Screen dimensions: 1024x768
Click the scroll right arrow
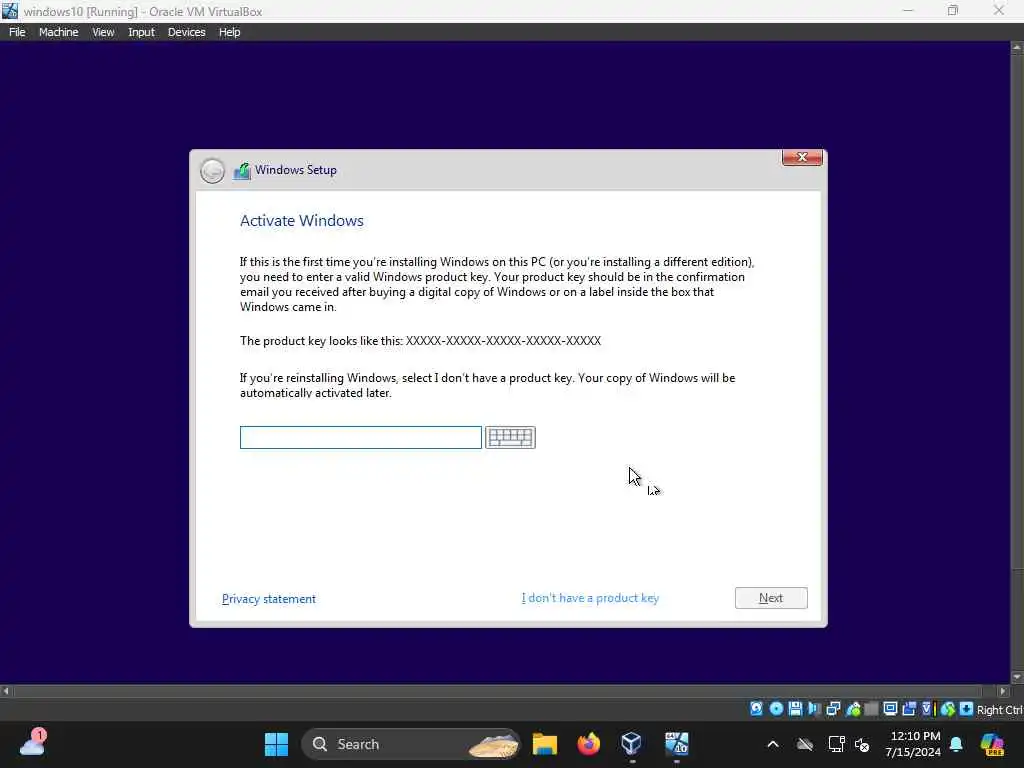1004,691
